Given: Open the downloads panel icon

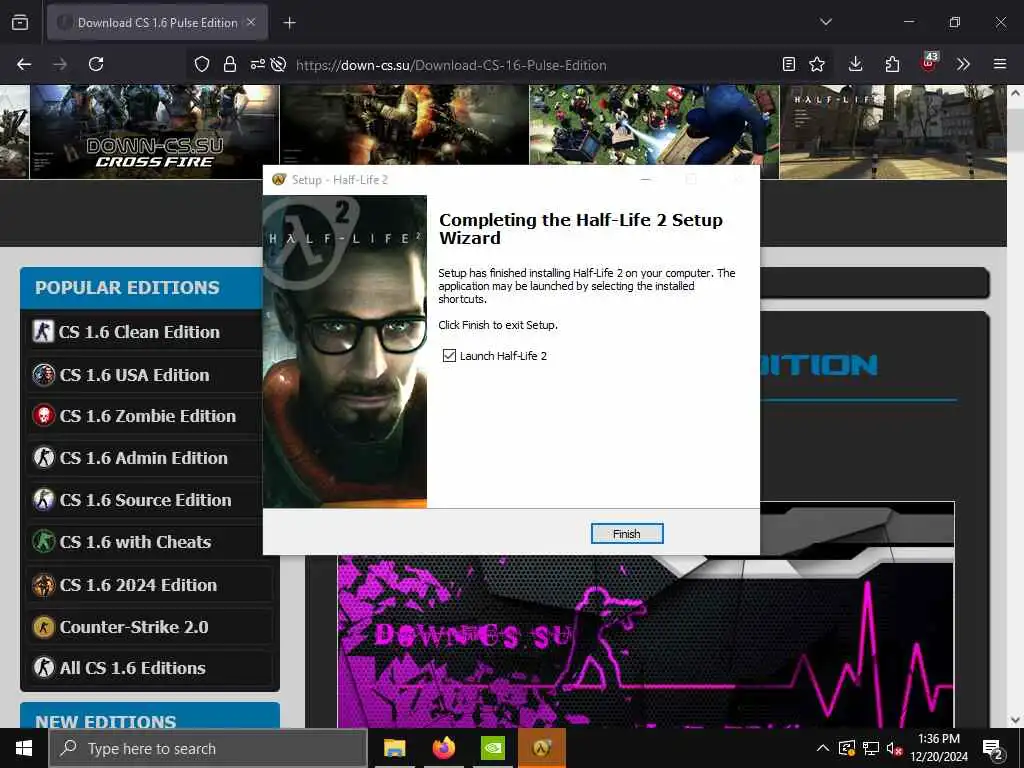Looking at the screenshot, I should [x=856, y=64].
